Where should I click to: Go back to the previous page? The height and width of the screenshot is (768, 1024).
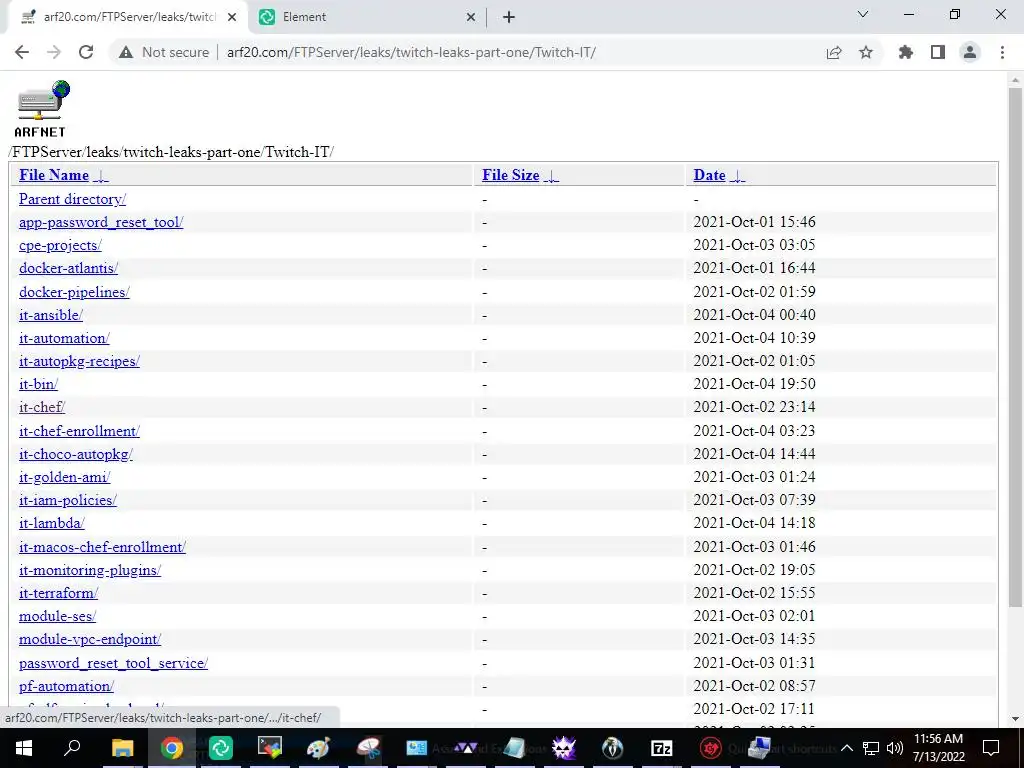click(x=22, y=52)
